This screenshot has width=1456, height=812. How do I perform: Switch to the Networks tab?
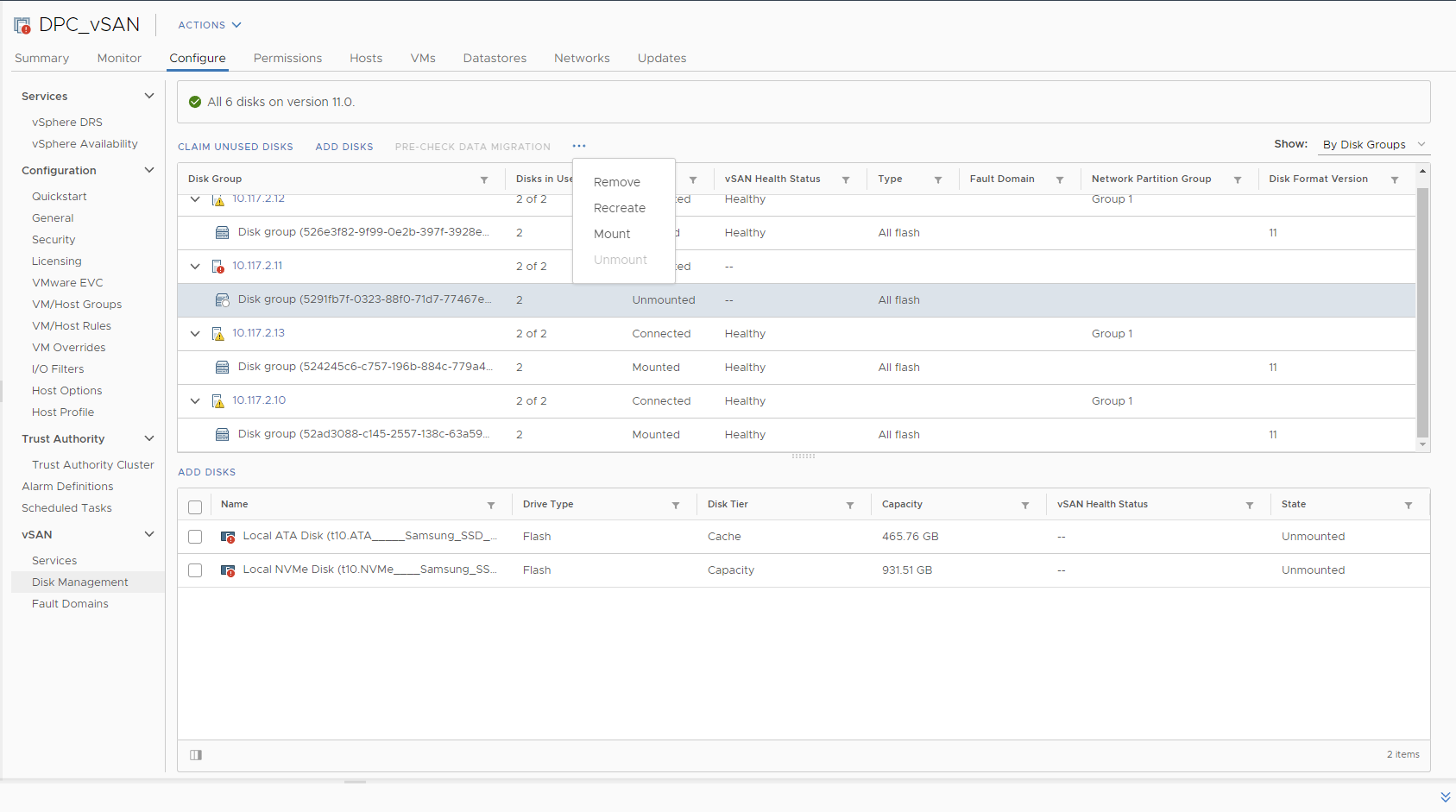[x=582, y=58]
